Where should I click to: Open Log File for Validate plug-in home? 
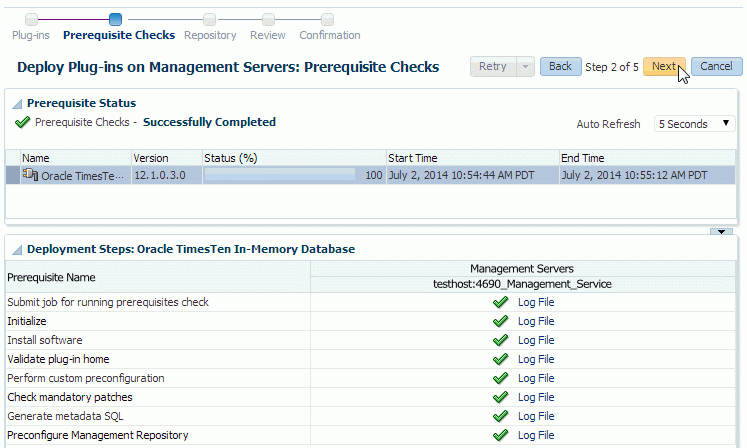point(535,359)
